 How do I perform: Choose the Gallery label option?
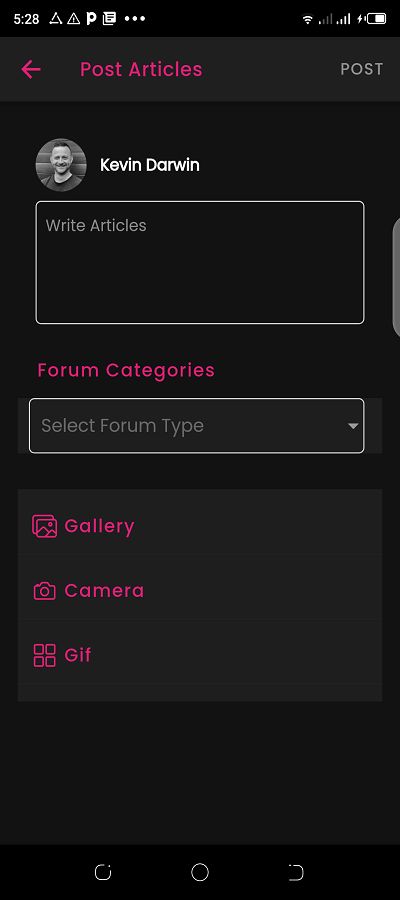[99, 526]
